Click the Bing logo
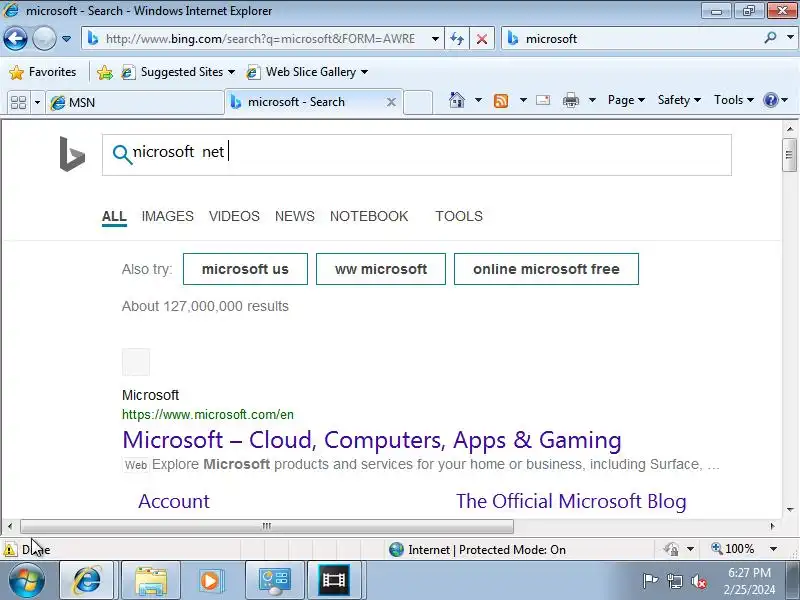Image resolution: width=800 pixels, height=600 pixels. [x=72, y=154]
